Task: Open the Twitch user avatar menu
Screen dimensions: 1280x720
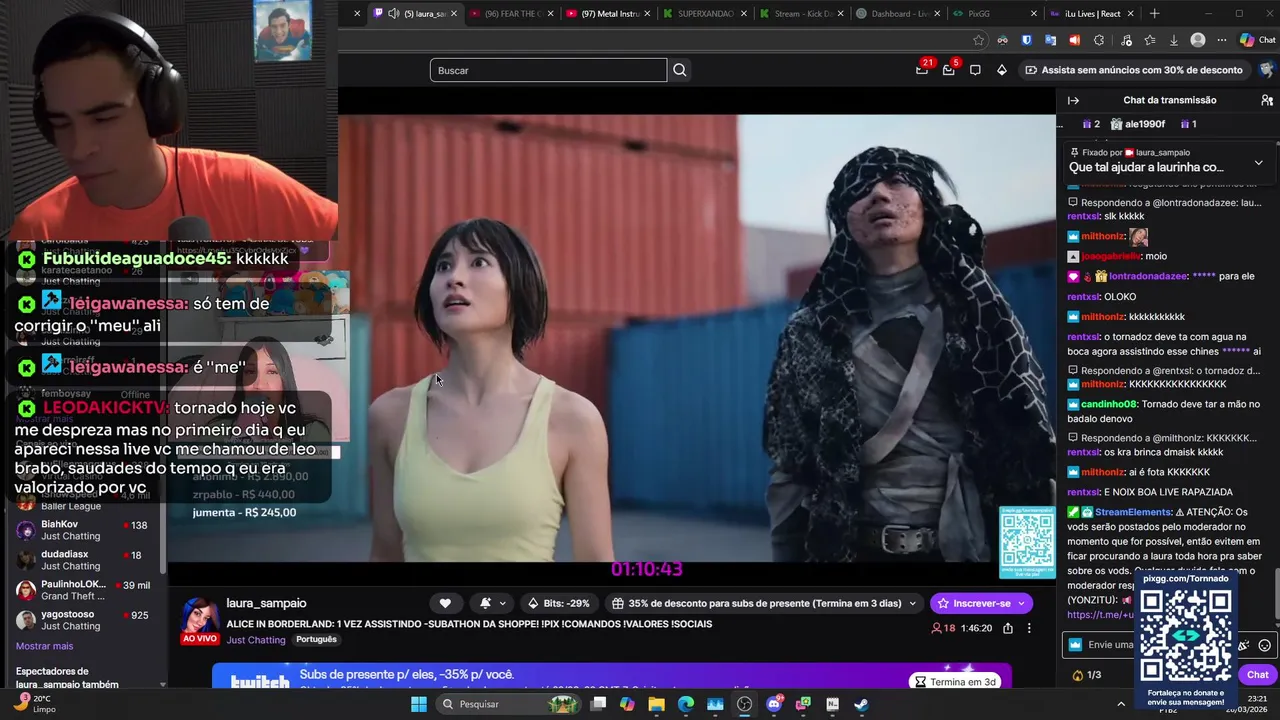Action: pos(1267,70)
